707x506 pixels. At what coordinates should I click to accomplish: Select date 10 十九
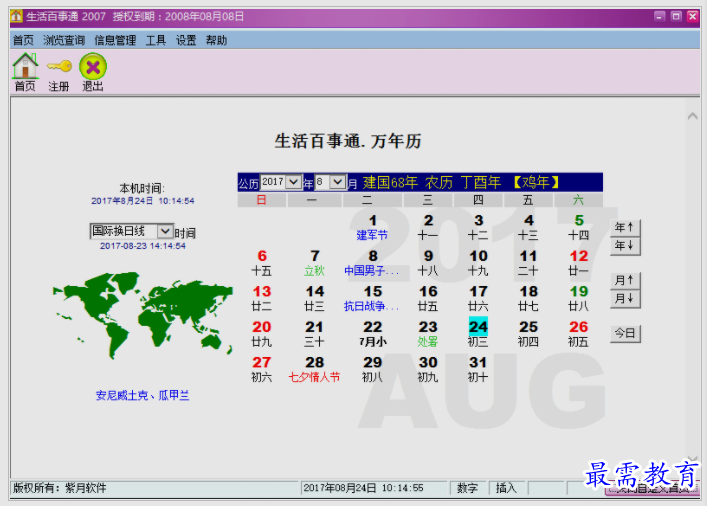point(478,262)
